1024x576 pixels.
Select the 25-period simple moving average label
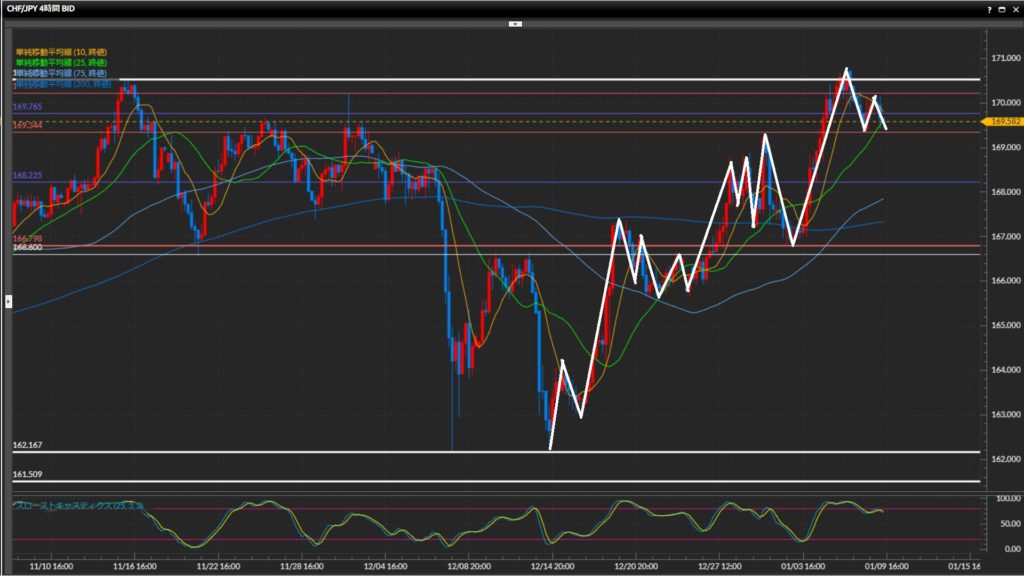[65, 63]
